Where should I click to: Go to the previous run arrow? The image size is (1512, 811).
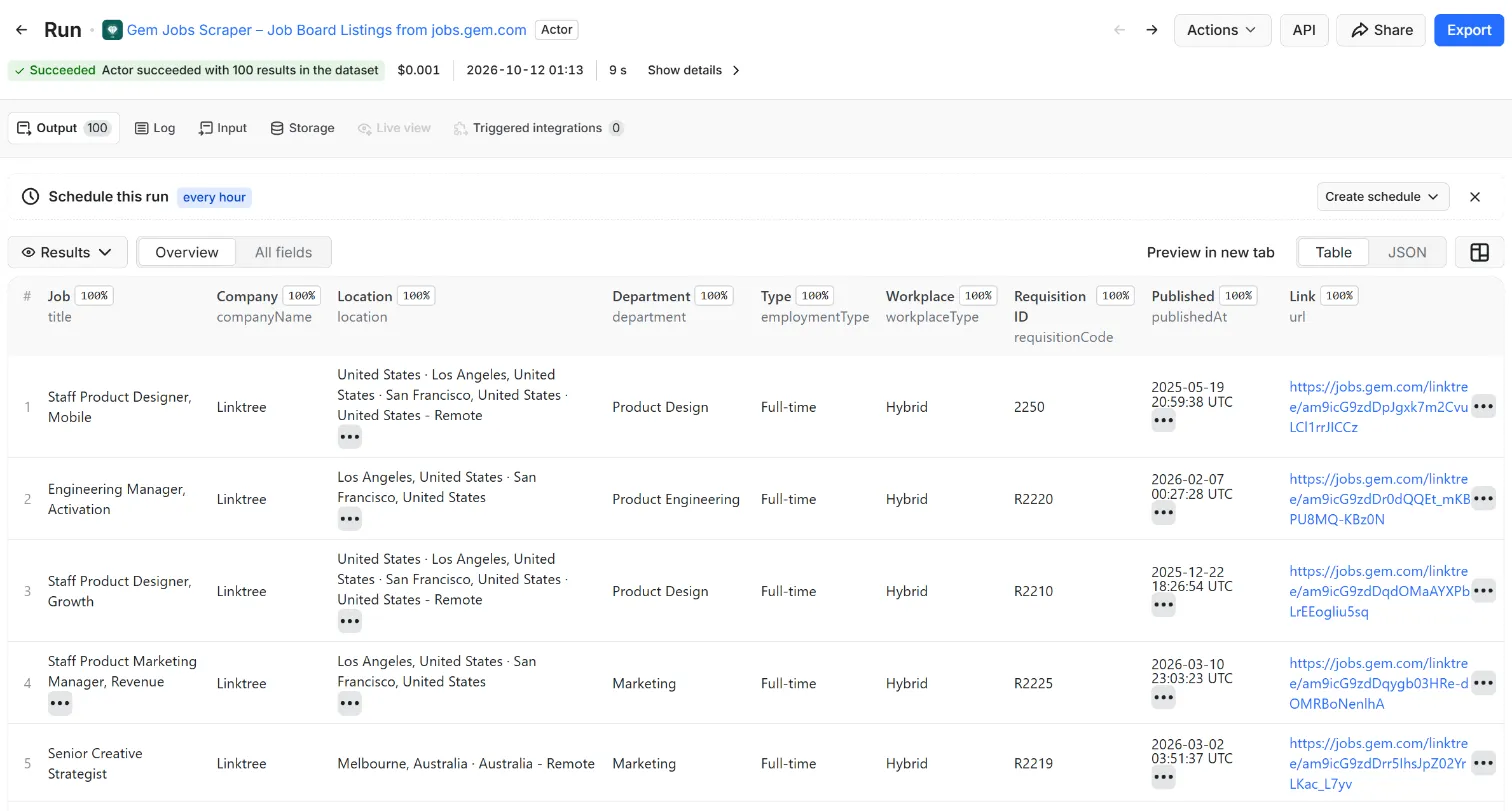(1120, 30)
